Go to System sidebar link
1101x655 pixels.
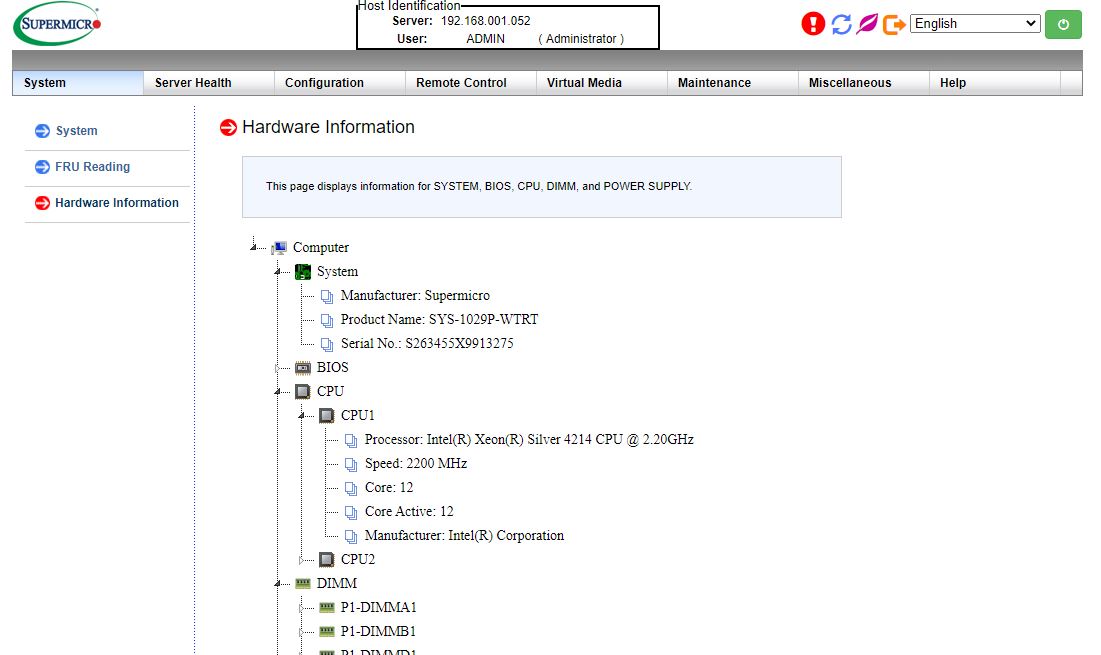click(x=77, y=131)
